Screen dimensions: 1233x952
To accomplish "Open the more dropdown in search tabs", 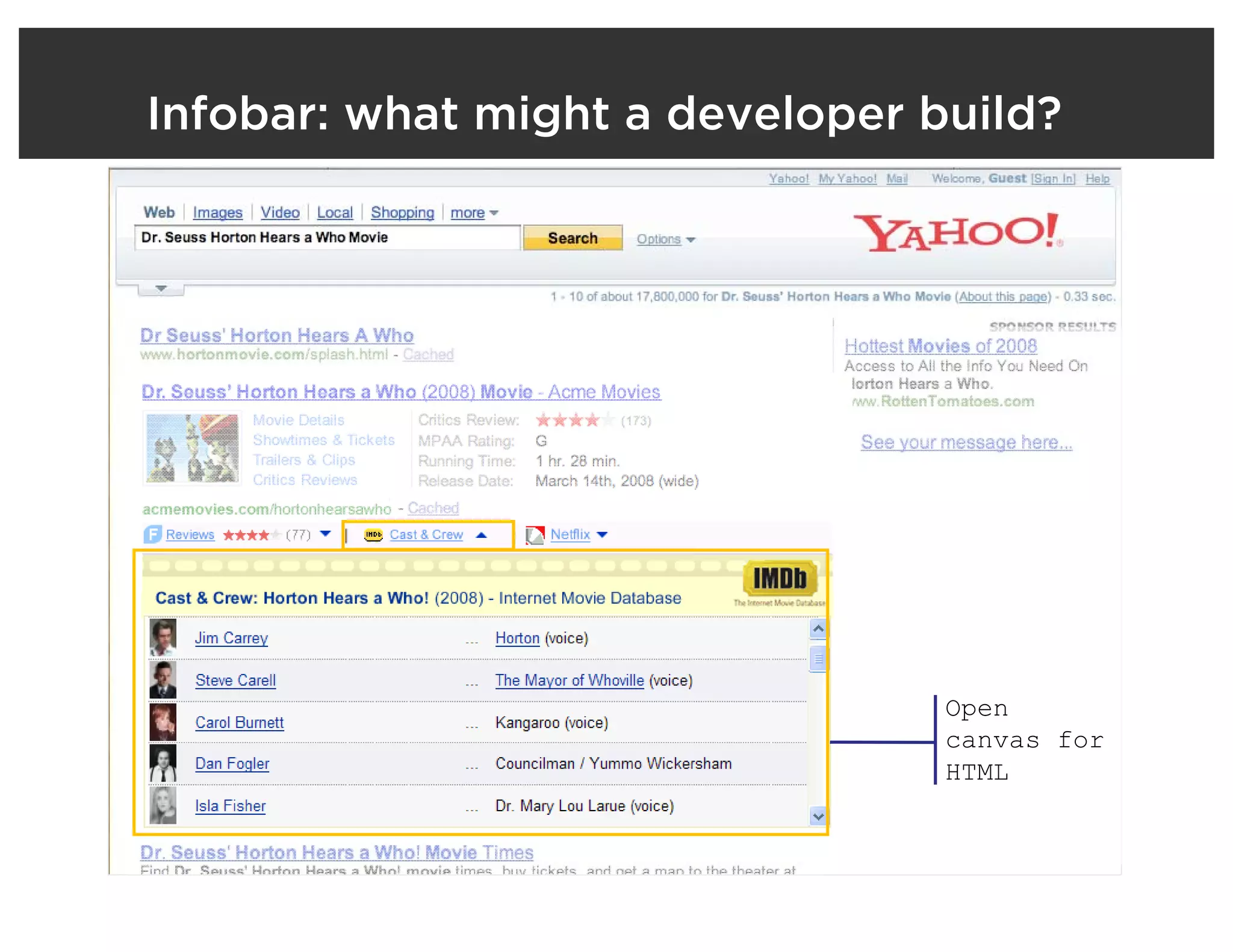I will click(474, 212).
